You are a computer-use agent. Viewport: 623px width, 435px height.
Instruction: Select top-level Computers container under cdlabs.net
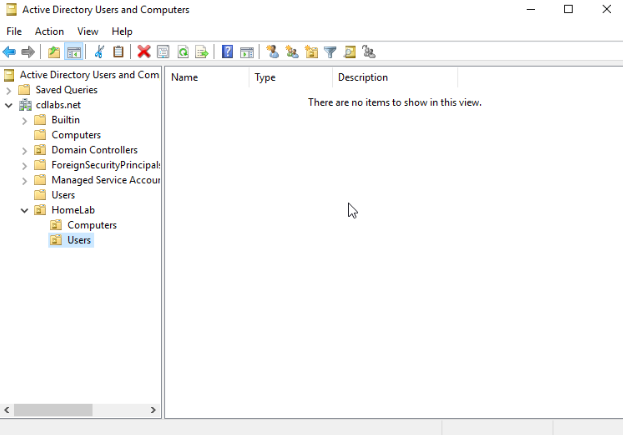[x=76, y=135]
